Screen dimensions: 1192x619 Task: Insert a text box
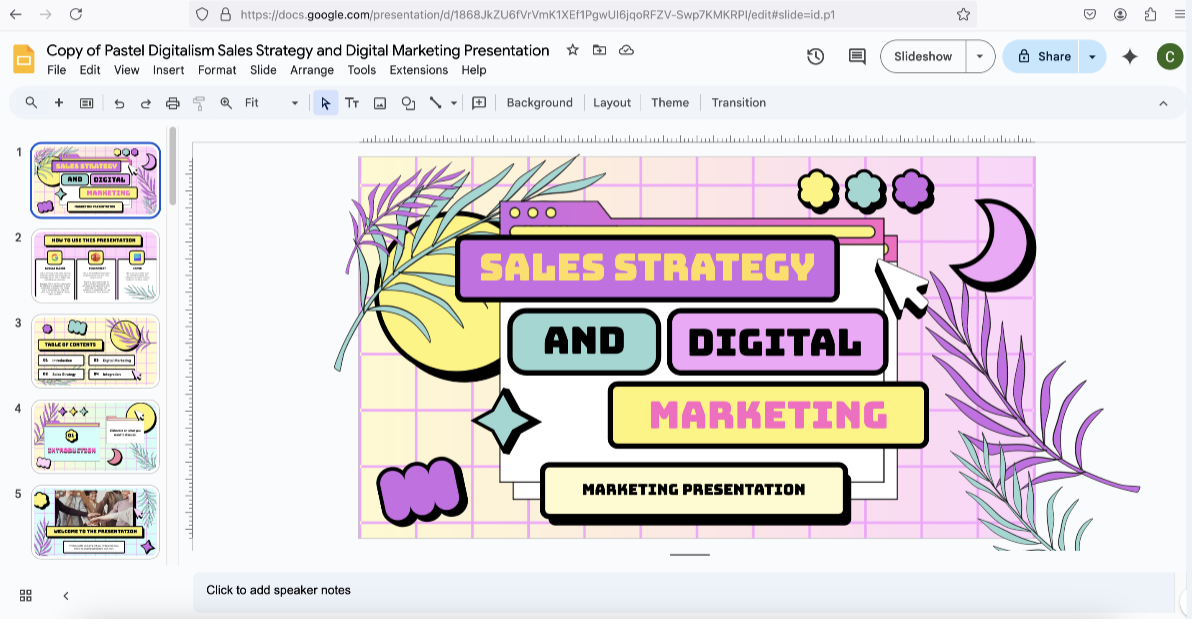pyautogui.click(x=352, y=103)
